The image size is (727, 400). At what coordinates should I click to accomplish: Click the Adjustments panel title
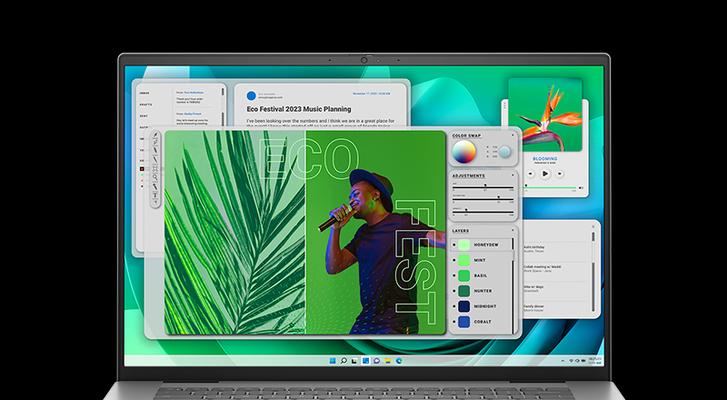click(x=469, y=176)
